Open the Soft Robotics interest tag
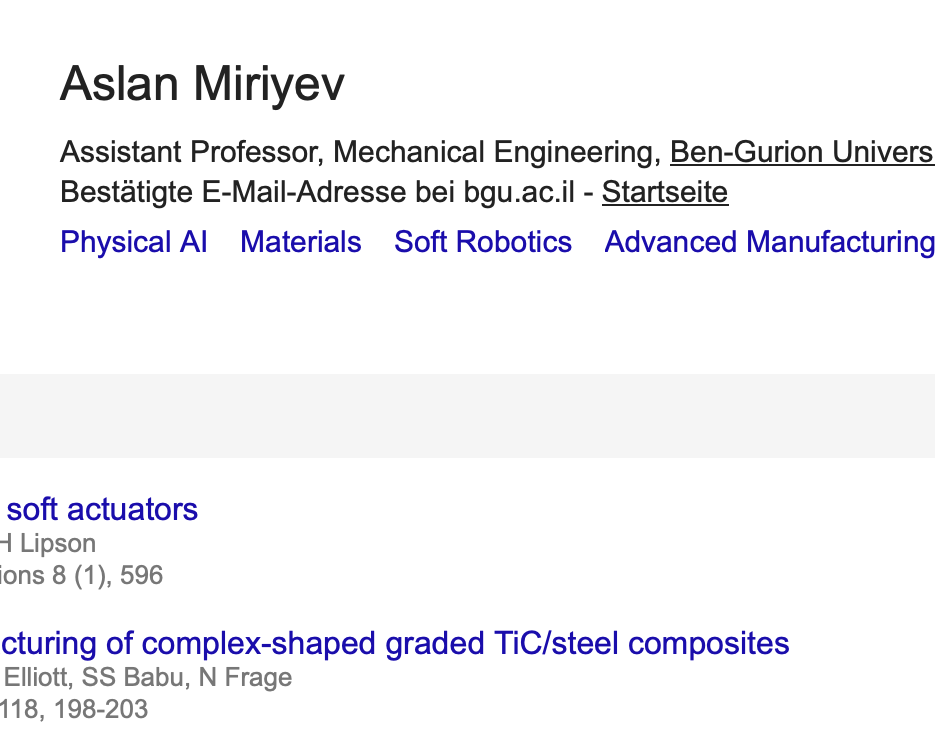Image resolution: width=935 pixels, height=732 pixels. [483, 242]
